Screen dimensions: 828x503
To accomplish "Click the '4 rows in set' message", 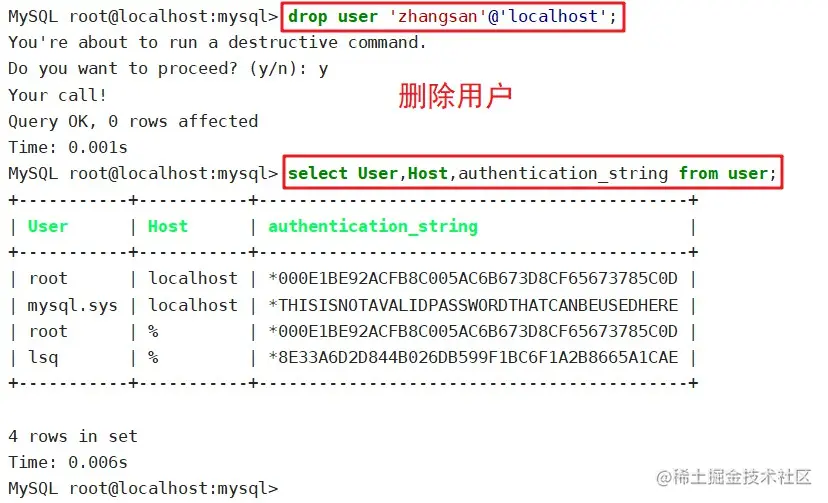I will tap(73, 436).
